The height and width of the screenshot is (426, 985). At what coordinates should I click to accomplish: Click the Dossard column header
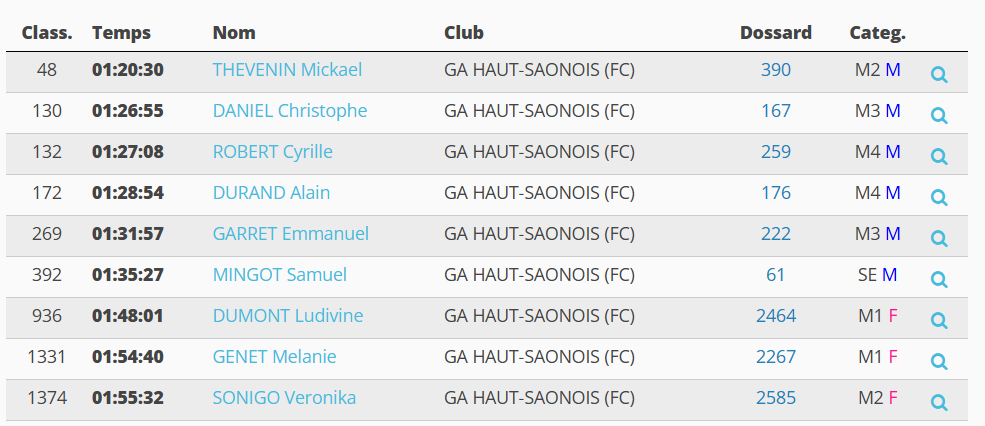coord(776,33)
